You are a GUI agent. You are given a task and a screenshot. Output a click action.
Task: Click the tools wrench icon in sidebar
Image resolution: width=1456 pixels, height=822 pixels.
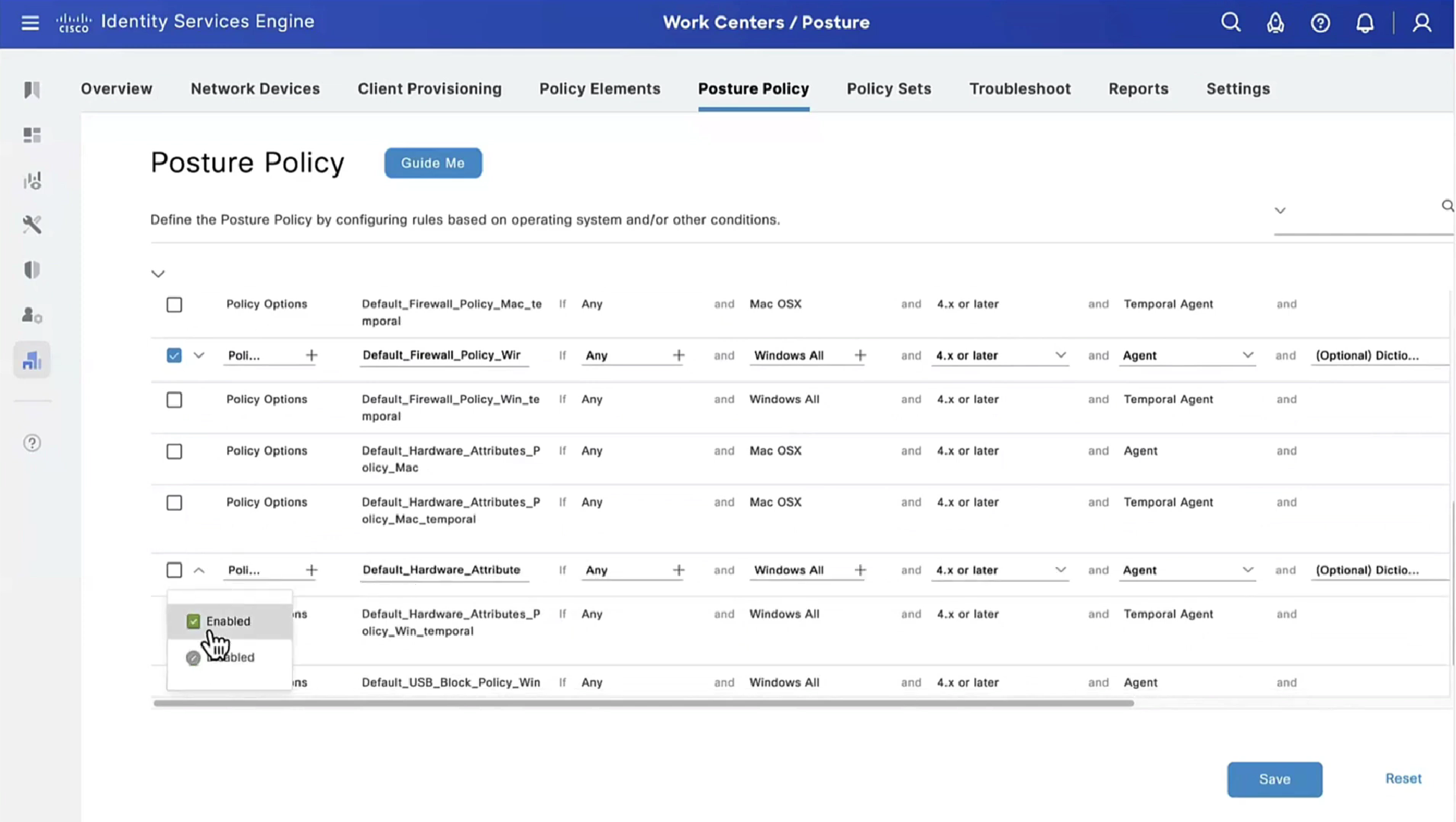pos(32,225)
